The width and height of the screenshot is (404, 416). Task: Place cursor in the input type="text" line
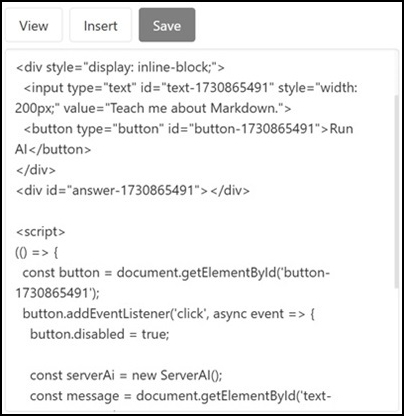(190, 88)
